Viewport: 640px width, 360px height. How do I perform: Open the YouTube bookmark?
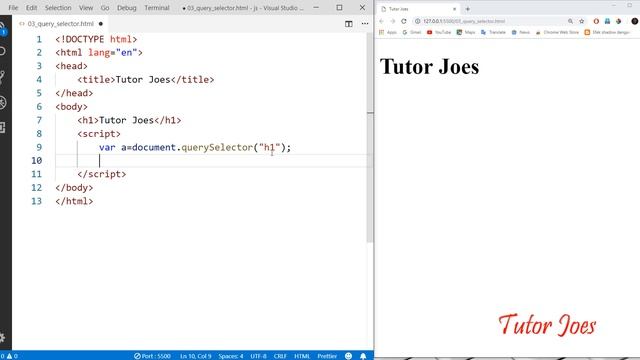(439, 32)
